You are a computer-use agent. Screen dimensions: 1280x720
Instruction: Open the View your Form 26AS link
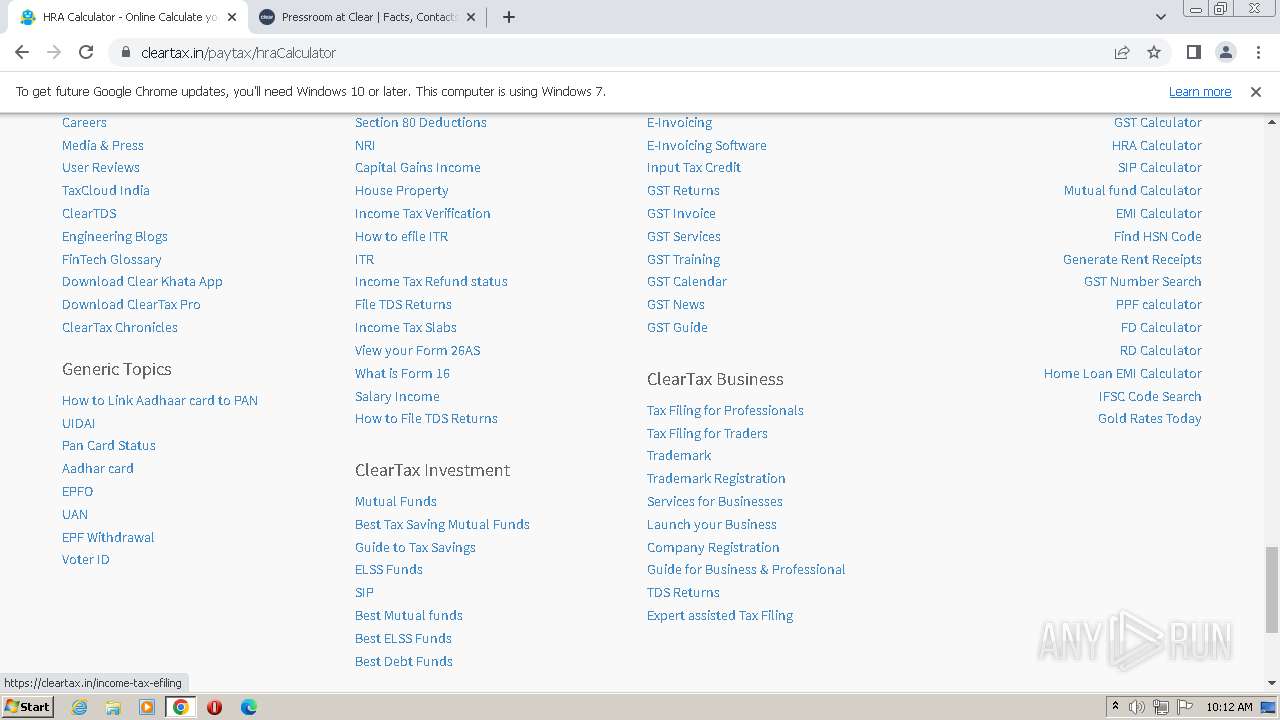pyautogui.click(x=418, y=350)
